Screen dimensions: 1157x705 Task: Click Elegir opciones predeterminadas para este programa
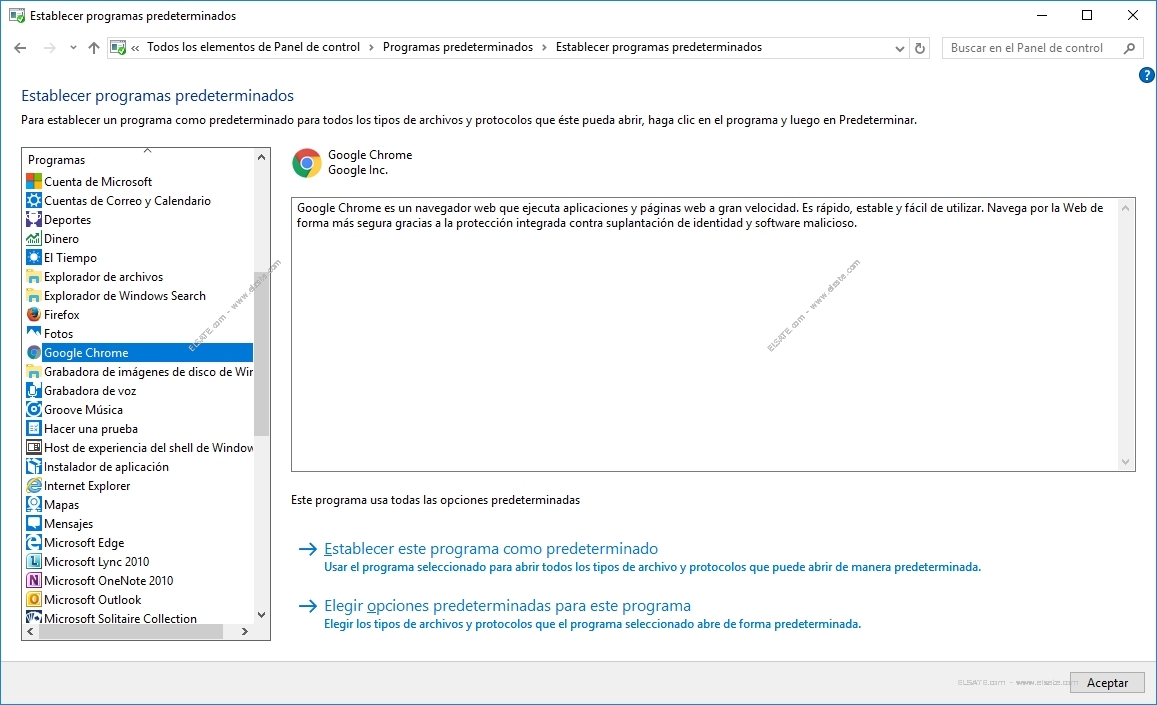coord(508,605)
